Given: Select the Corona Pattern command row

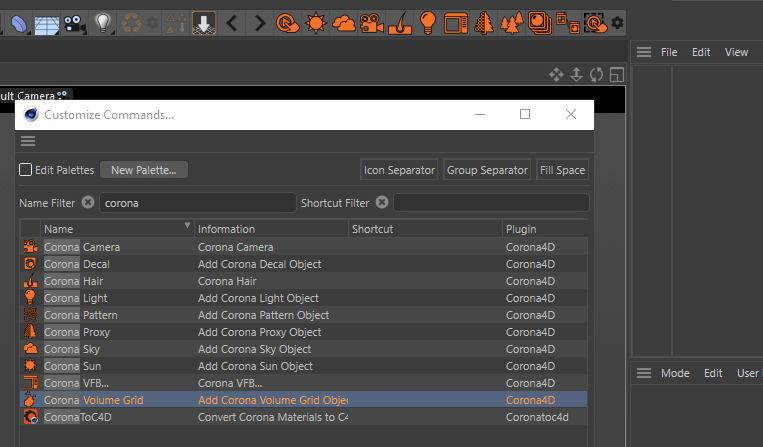Looking at the screenshot, I should 303,315.
